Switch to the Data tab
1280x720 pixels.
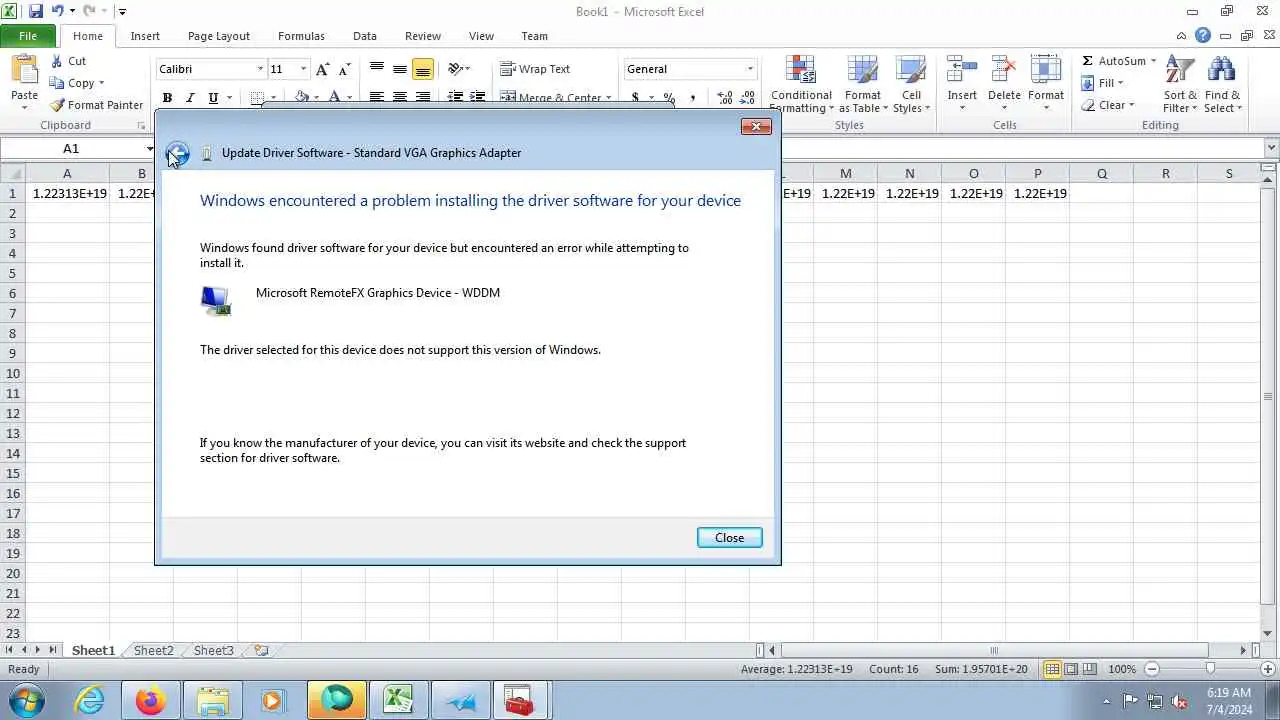point(365,36)
